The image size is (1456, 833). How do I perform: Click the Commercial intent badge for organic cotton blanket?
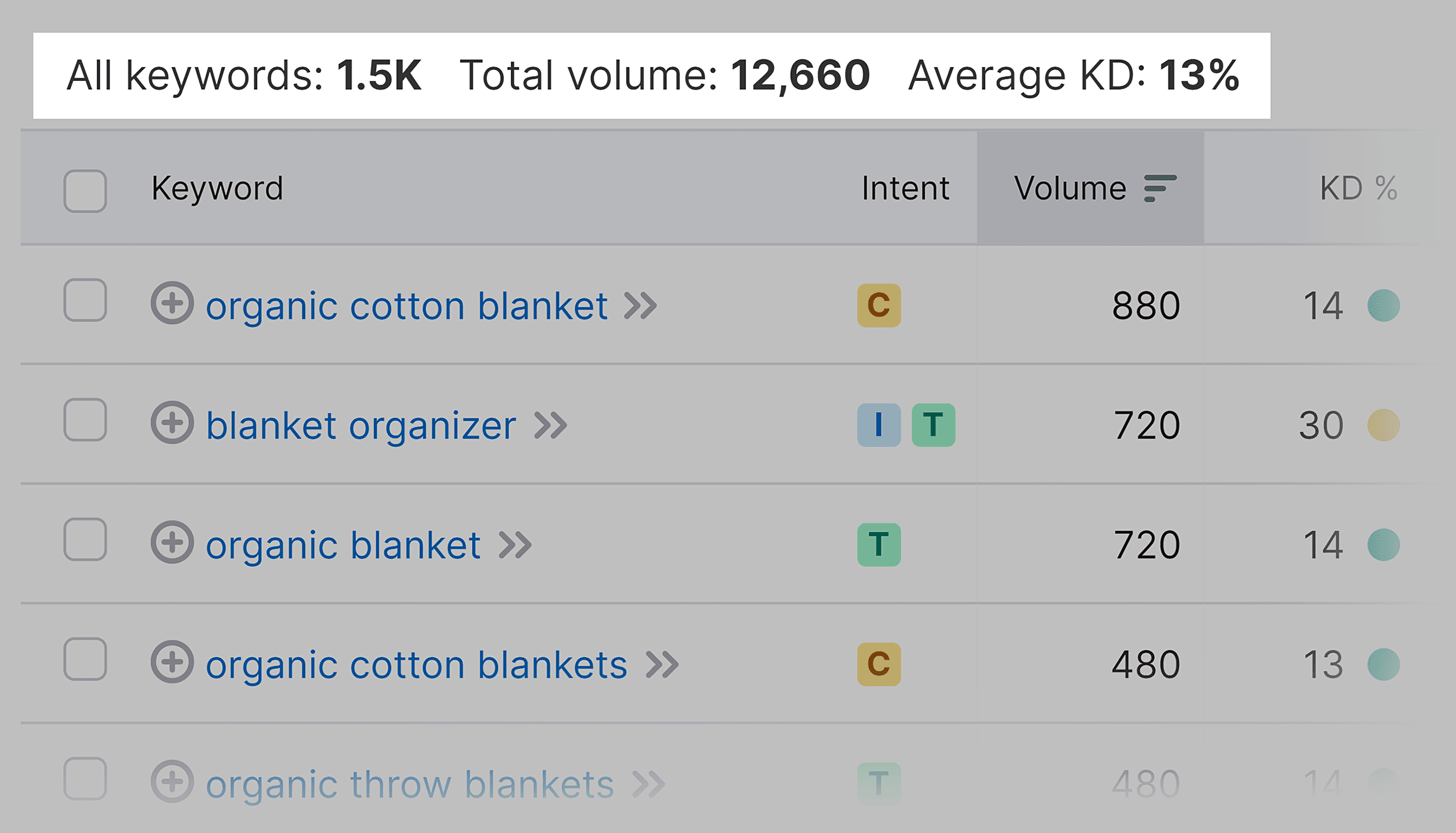[x=879, y=304]
